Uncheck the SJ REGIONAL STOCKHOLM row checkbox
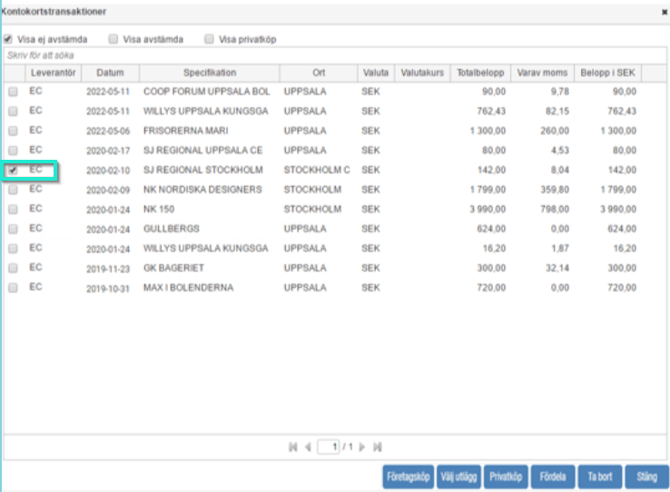 click(x=13, y=170)
